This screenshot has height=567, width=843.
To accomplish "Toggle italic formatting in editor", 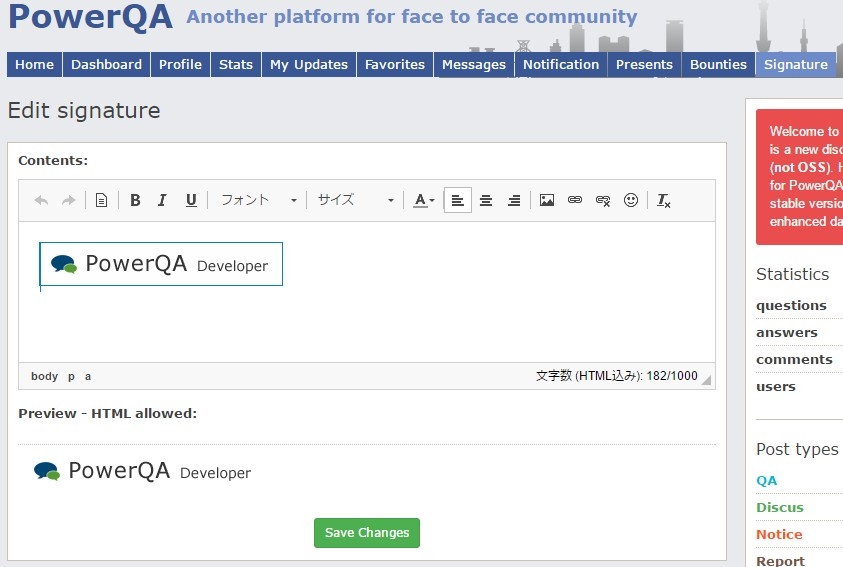I will coord(162,200).
